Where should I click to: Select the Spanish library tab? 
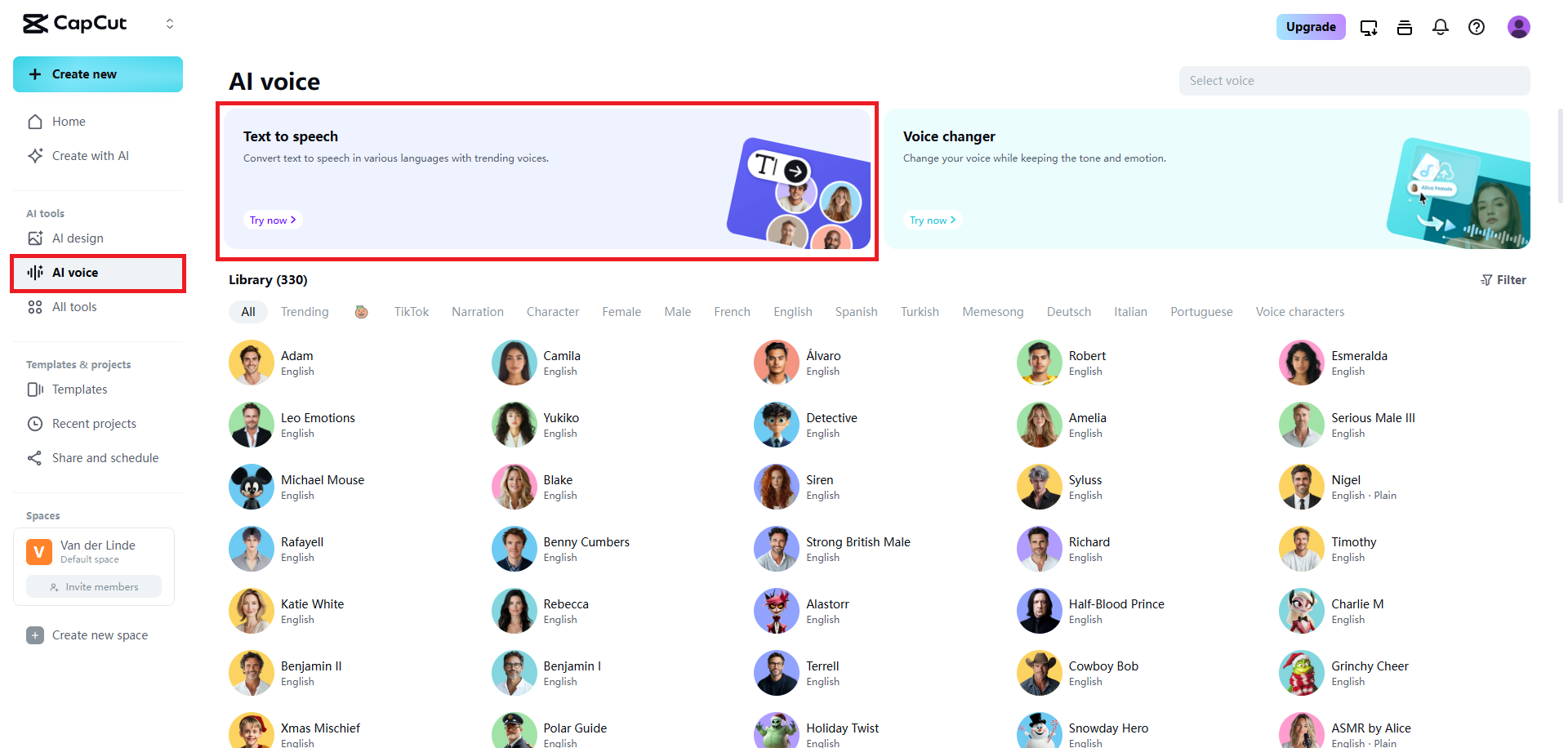[x=857, y=312]
